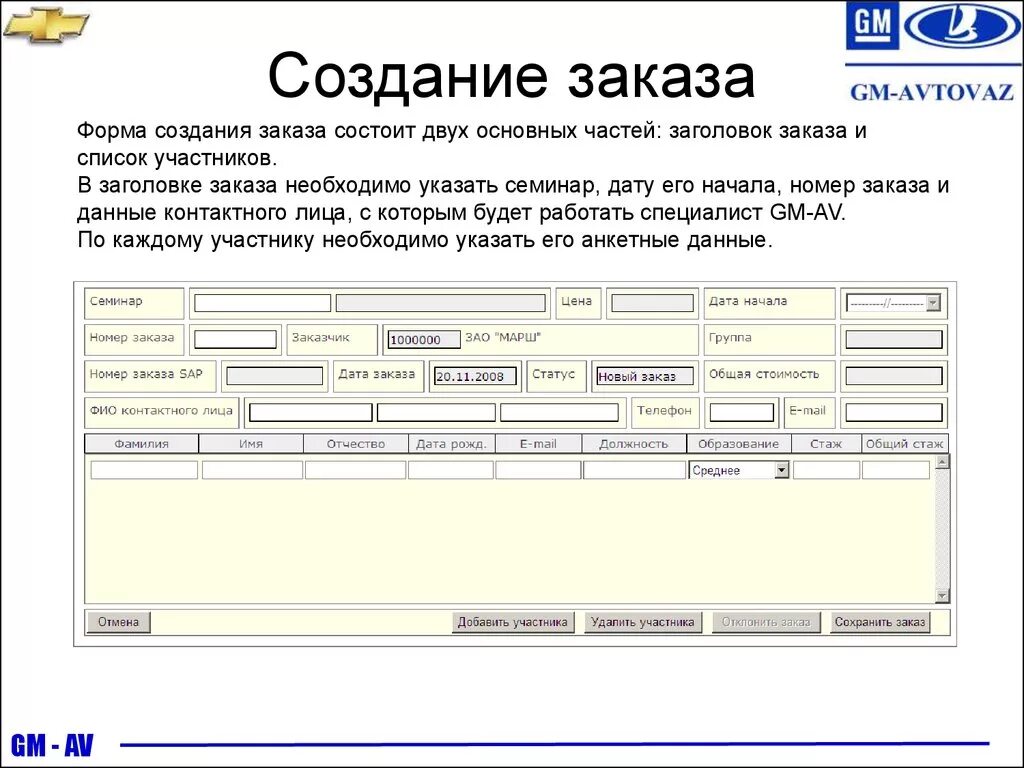Click the Общая стоимость field
Viewport: 1024px width, 768px height.
[x=894, y=376]
